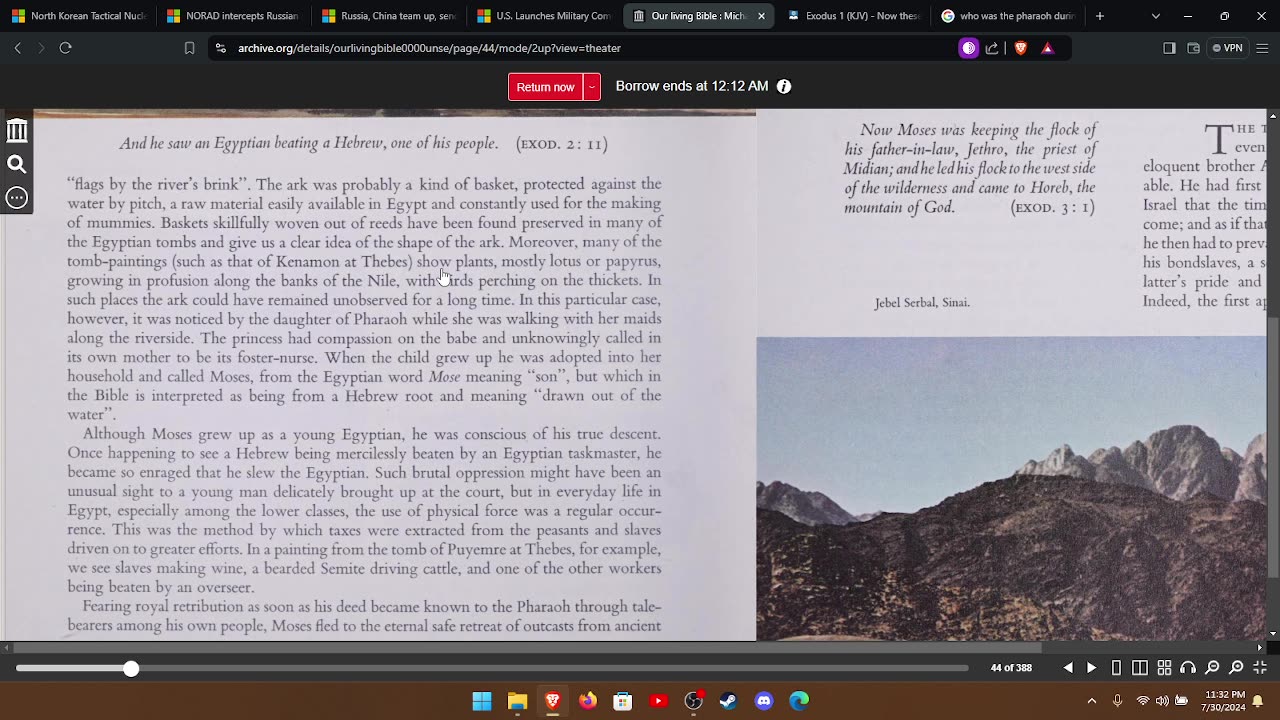Click the page navigation slider handle

(131, 668)
